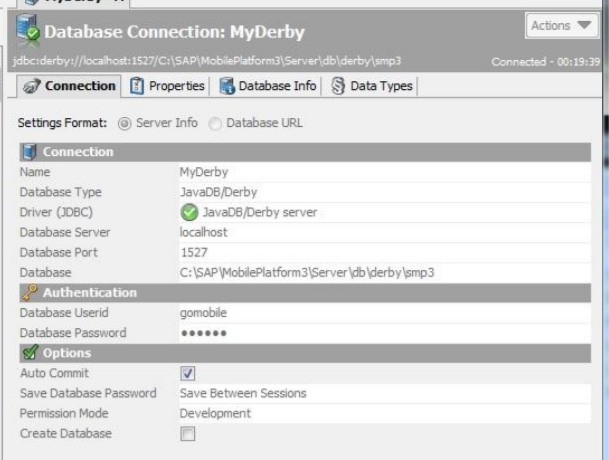The image size is (609, 460).
Task: Click the Data Types section-sign icon
Action: [x=338, y=86]
